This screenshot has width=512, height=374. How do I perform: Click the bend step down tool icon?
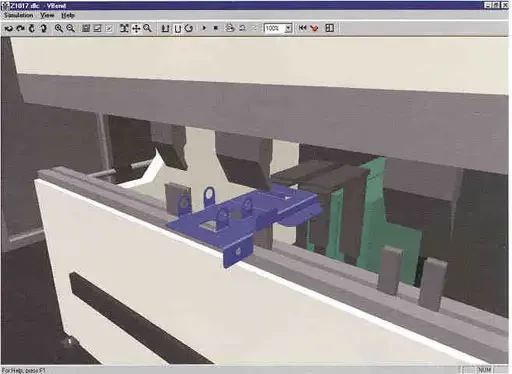[x=165, y=29]
